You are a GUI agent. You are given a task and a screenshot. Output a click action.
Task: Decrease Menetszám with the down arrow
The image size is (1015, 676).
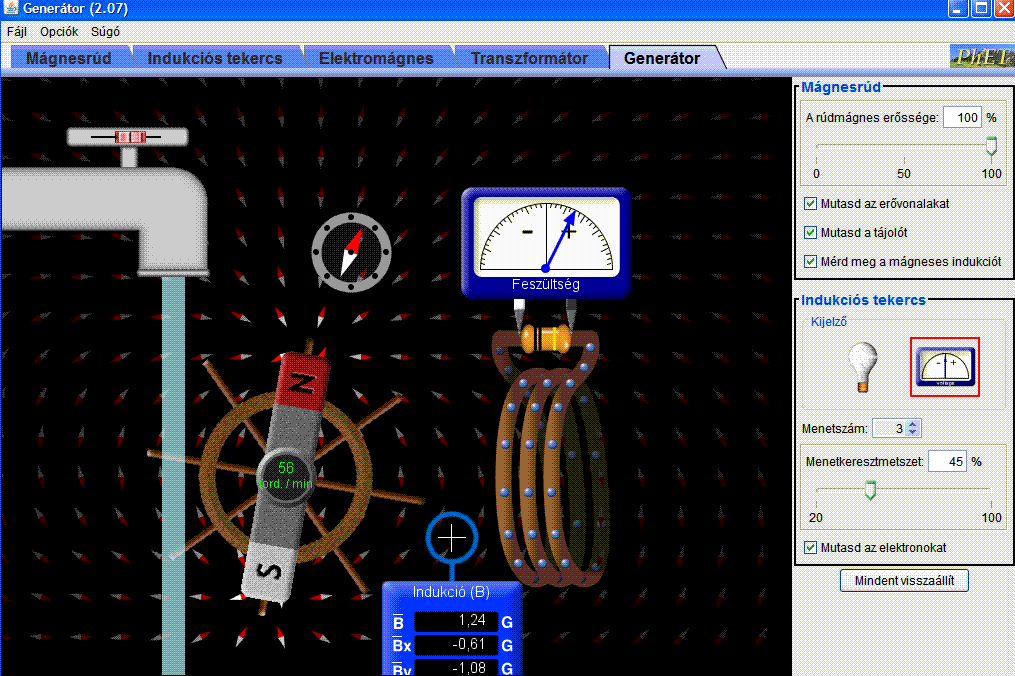point(912,433)
